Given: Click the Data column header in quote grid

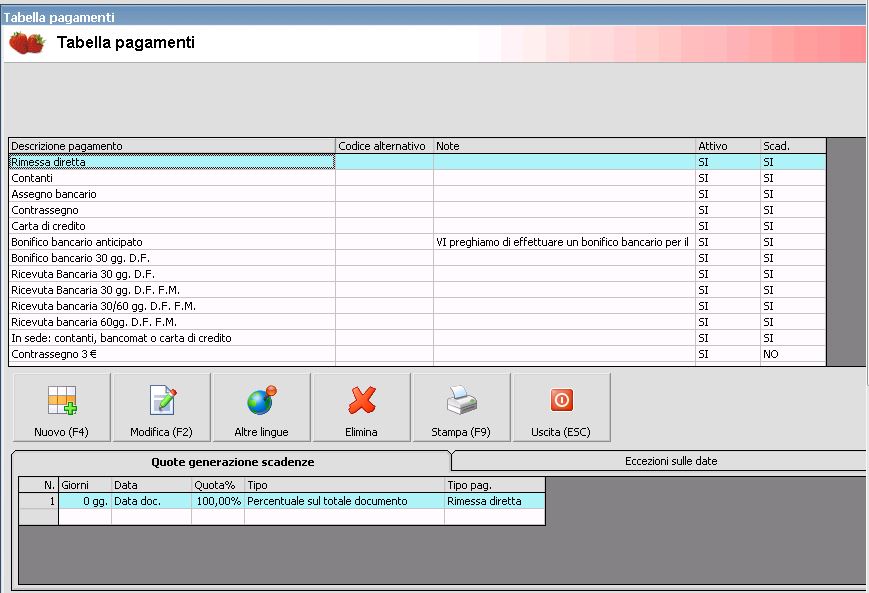Looking at the screenshot, I should (151, 485).
